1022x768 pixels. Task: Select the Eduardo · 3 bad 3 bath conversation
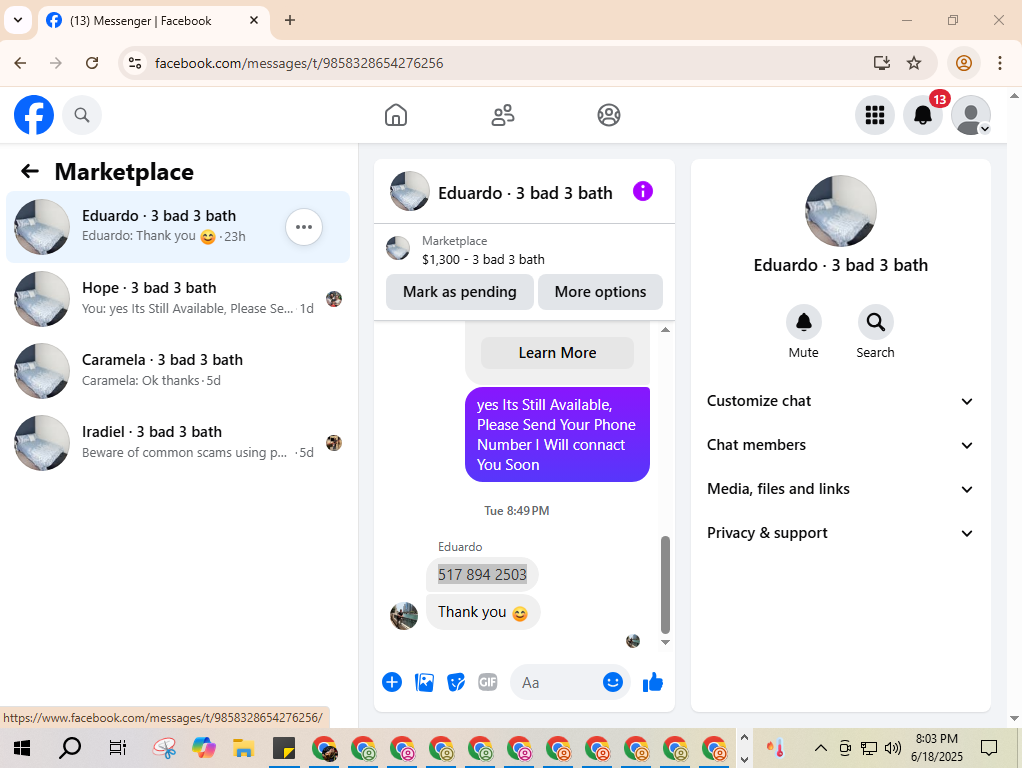[178, 227]
